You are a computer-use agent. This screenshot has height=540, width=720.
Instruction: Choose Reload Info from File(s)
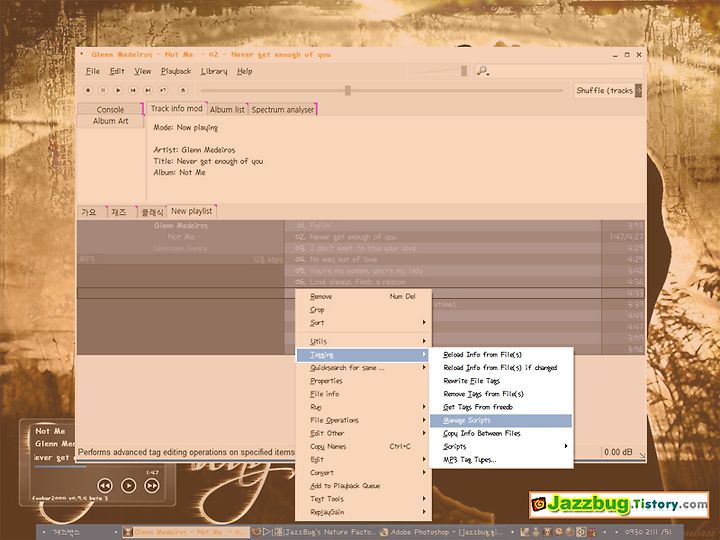501,354
